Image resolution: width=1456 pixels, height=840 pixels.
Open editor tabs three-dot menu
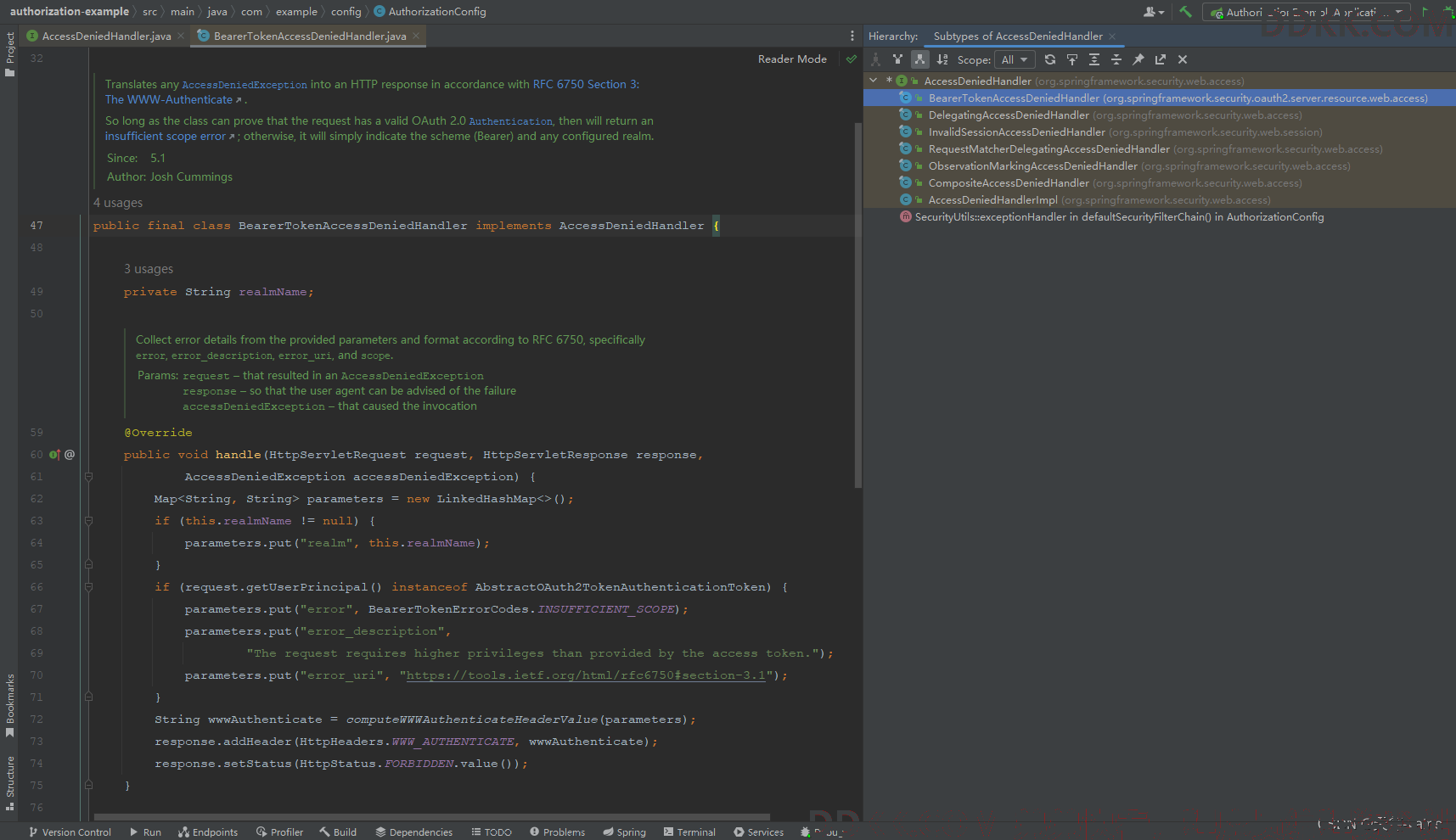pyautogui.click(x=852, y=36)
